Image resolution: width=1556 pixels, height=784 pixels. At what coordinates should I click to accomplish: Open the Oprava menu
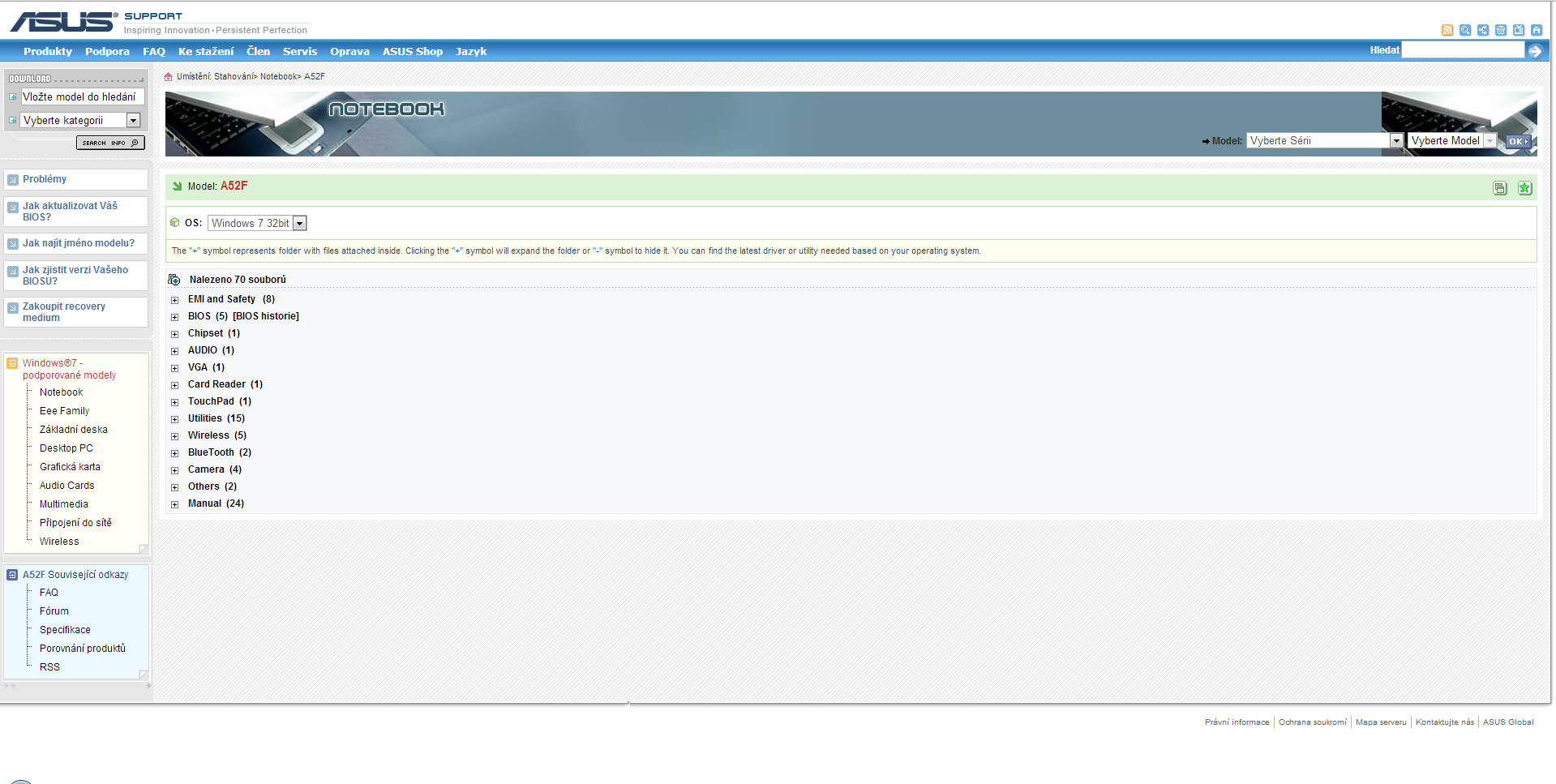349,51
